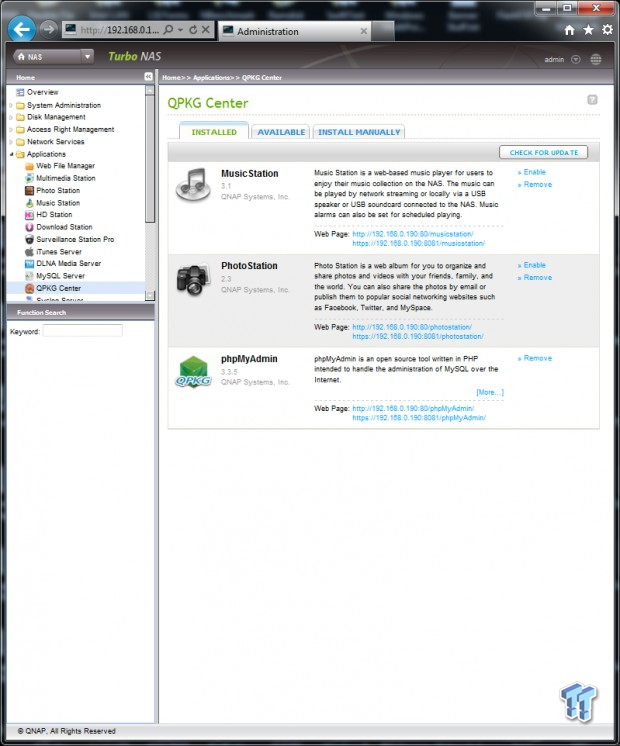The height and width of the screenshot is (746, 620).
Task: Click the phpMyAdmin QPKG icon
Action: (193, 372)
